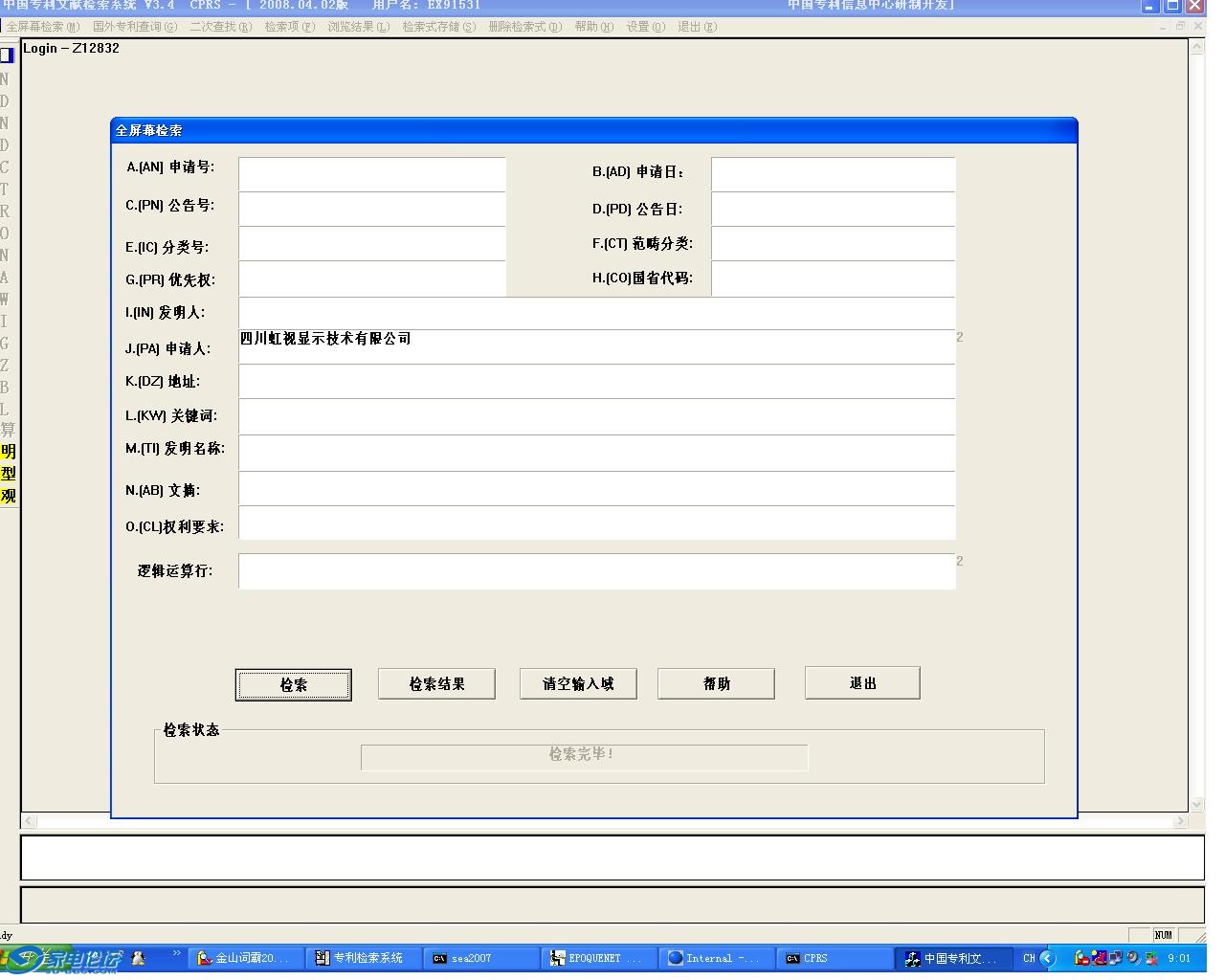Viewport: 1225px width, 980px height.
Task: Click the 清空输入域 clear fields button
Action: (x=578, y=683)
